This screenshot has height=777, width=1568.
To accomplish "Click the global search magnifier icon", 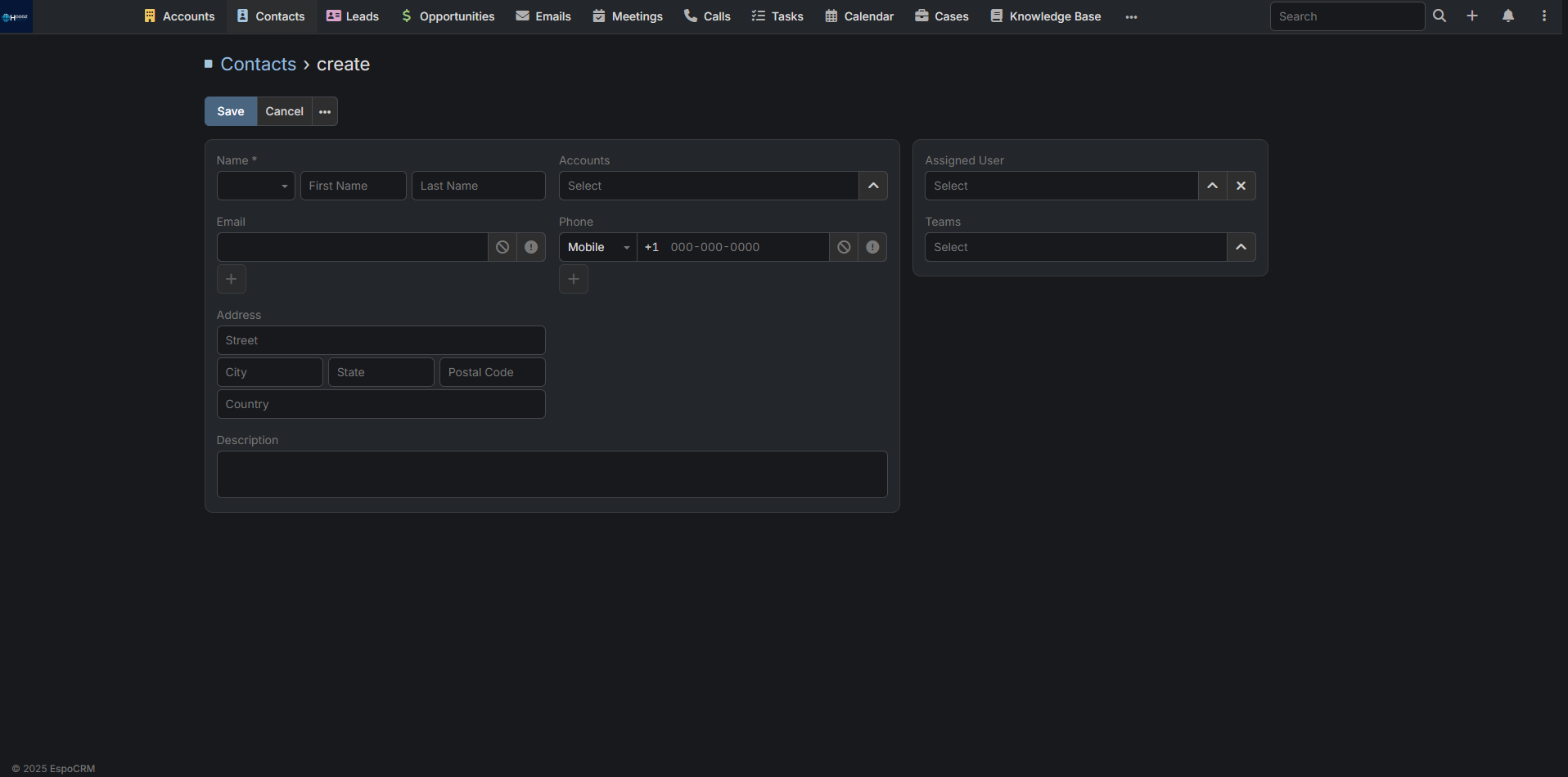I will click(x=1440, y=16).
